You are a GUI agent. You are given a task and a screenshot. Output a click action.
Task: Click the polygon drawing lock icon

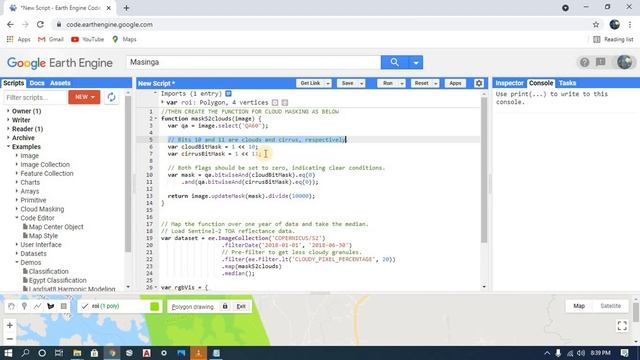[225, 306]
